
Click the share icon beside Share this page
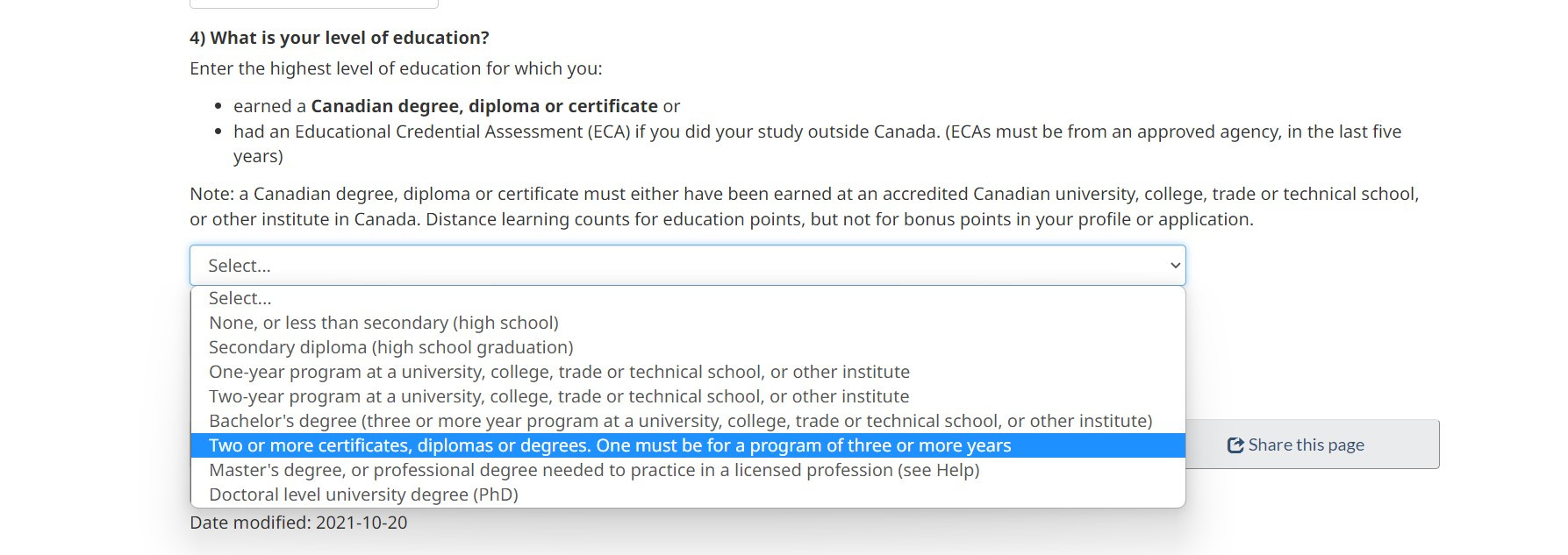click(1235, 445)
